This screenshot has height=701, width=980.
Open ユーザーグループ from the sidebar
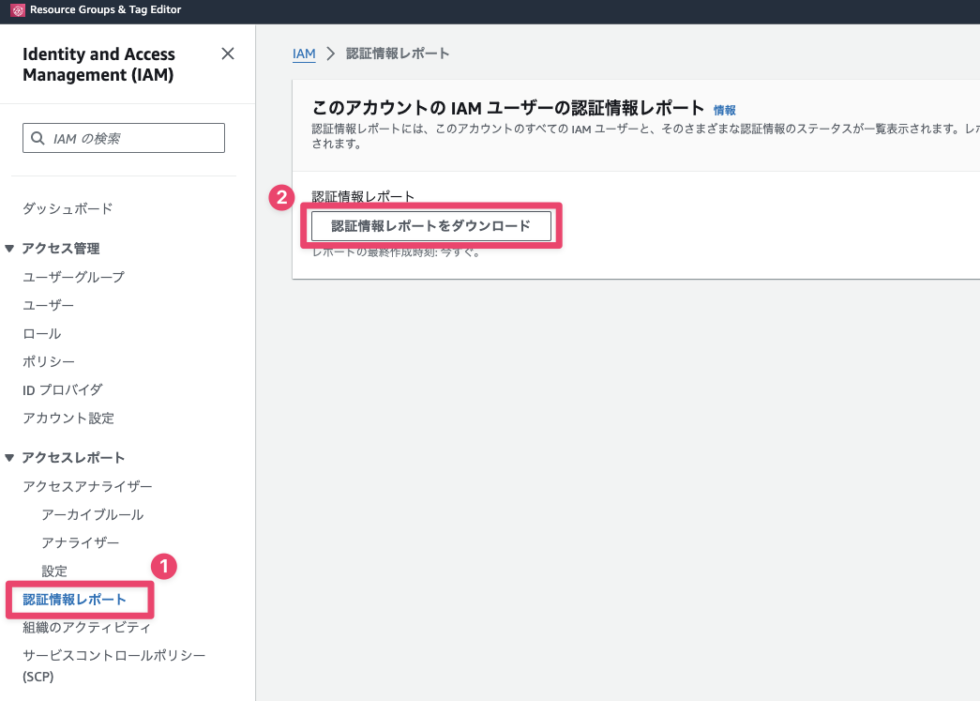click(x=72, y=276)
